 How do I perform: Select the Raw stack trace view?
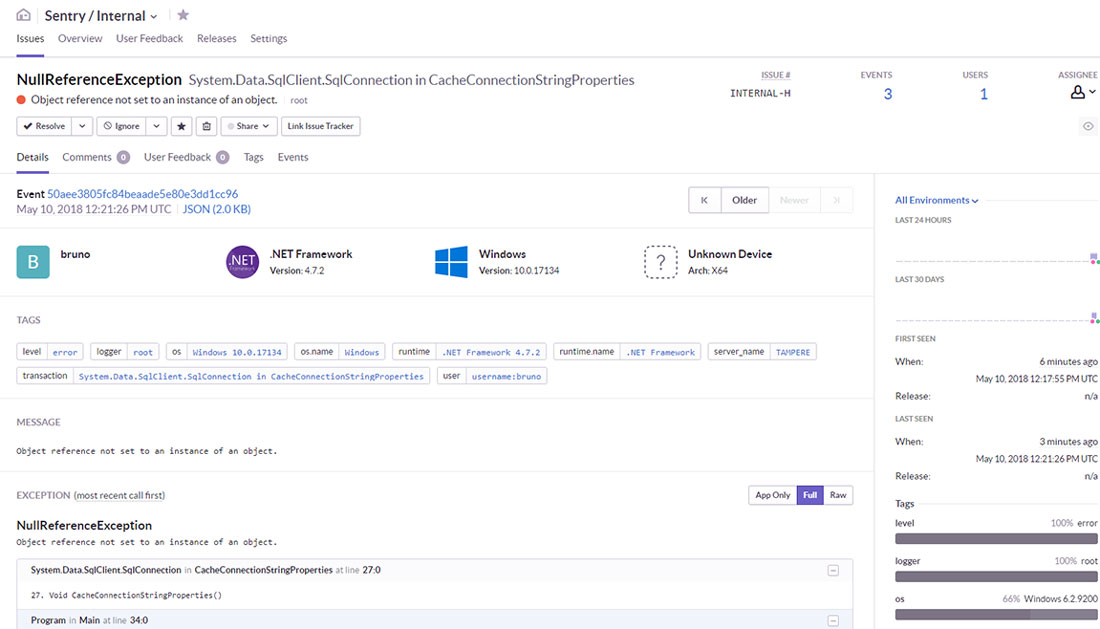(838, 495)
